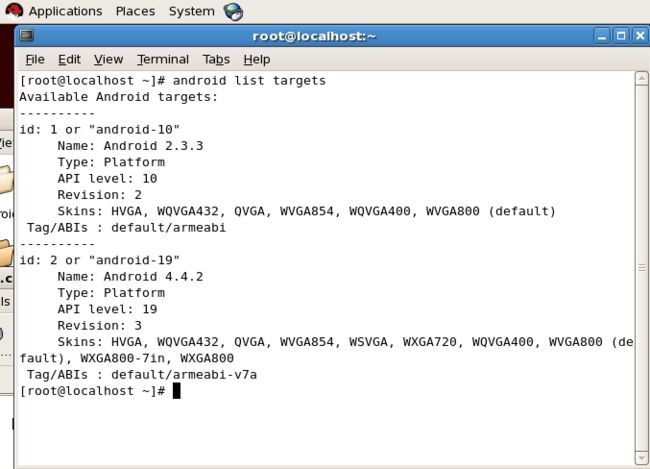Open the Tabs menu
This screenshot has width=650, height=469.
point(216,60)
